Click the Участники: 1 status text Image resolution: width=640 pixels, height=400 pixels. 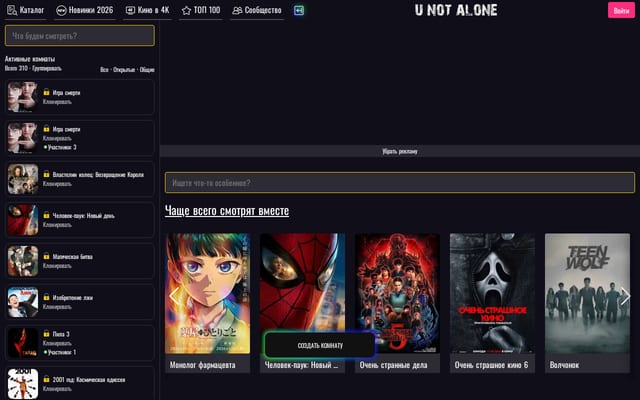(62, 352)
